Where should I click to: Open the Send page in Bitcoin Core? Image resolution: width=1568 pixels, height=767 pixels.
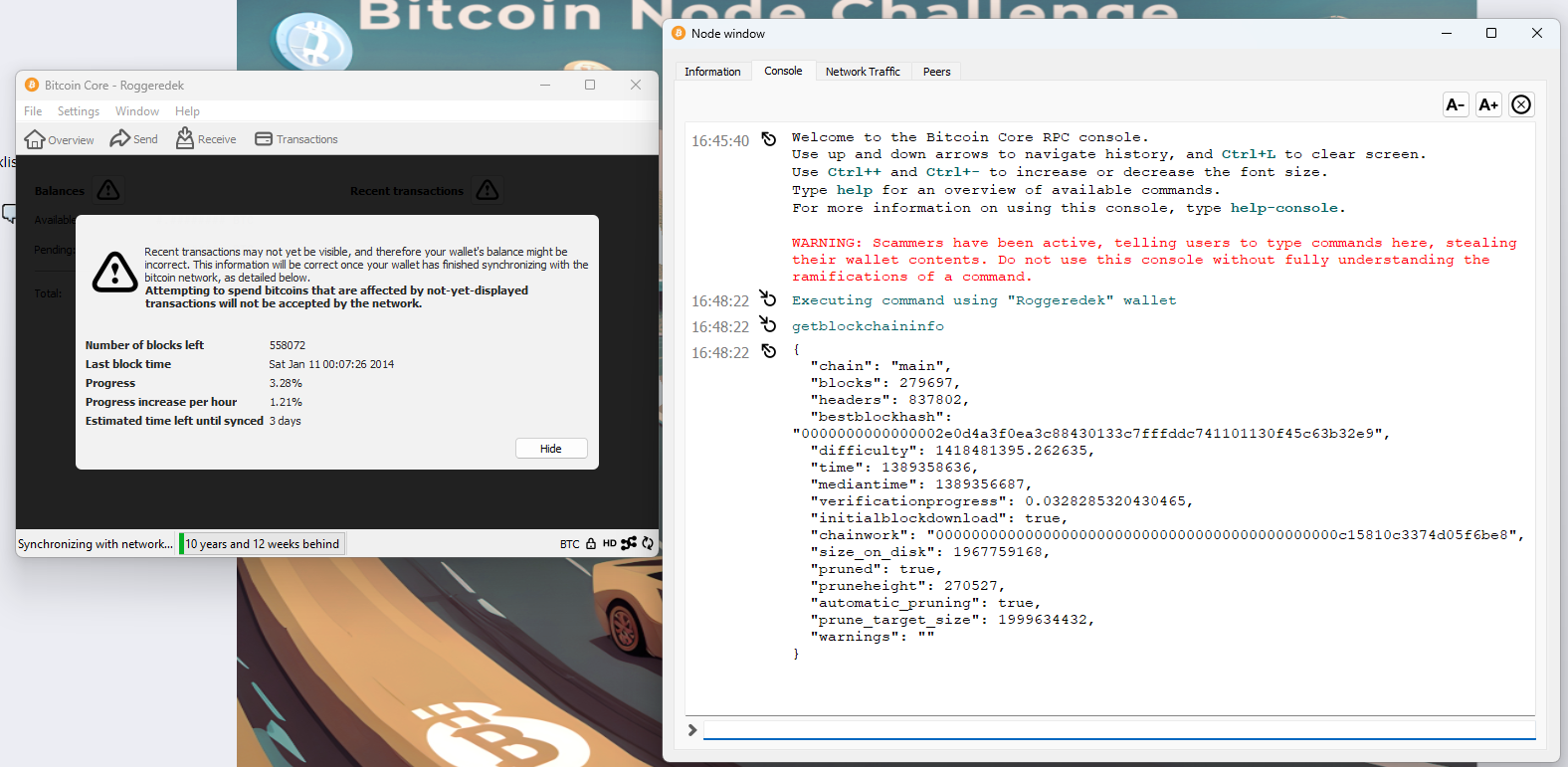(x=134, y=139)
